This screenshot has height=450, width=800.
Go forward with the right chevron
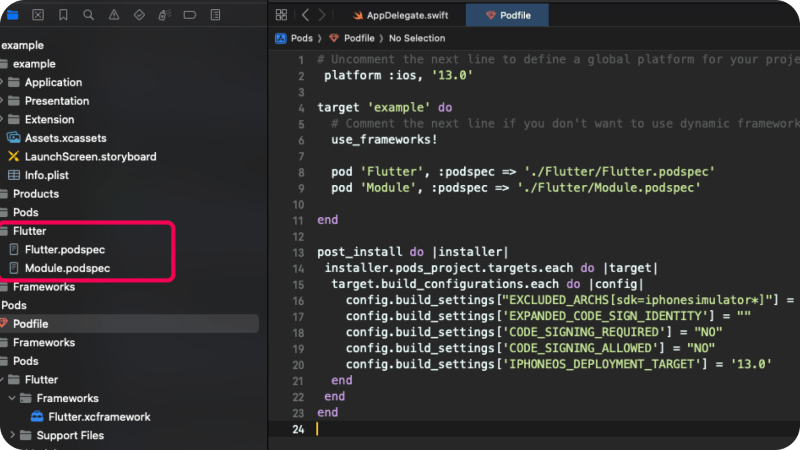pyautogui.click(x=322, y=15)
